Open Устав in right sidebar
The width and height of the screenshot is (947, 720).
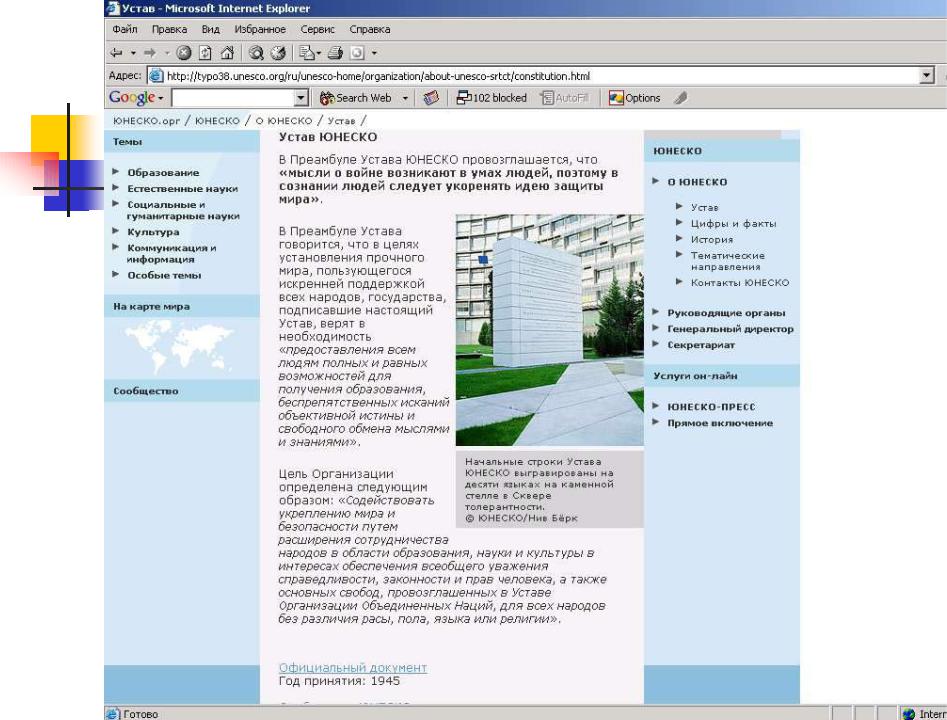coord(704,207)
